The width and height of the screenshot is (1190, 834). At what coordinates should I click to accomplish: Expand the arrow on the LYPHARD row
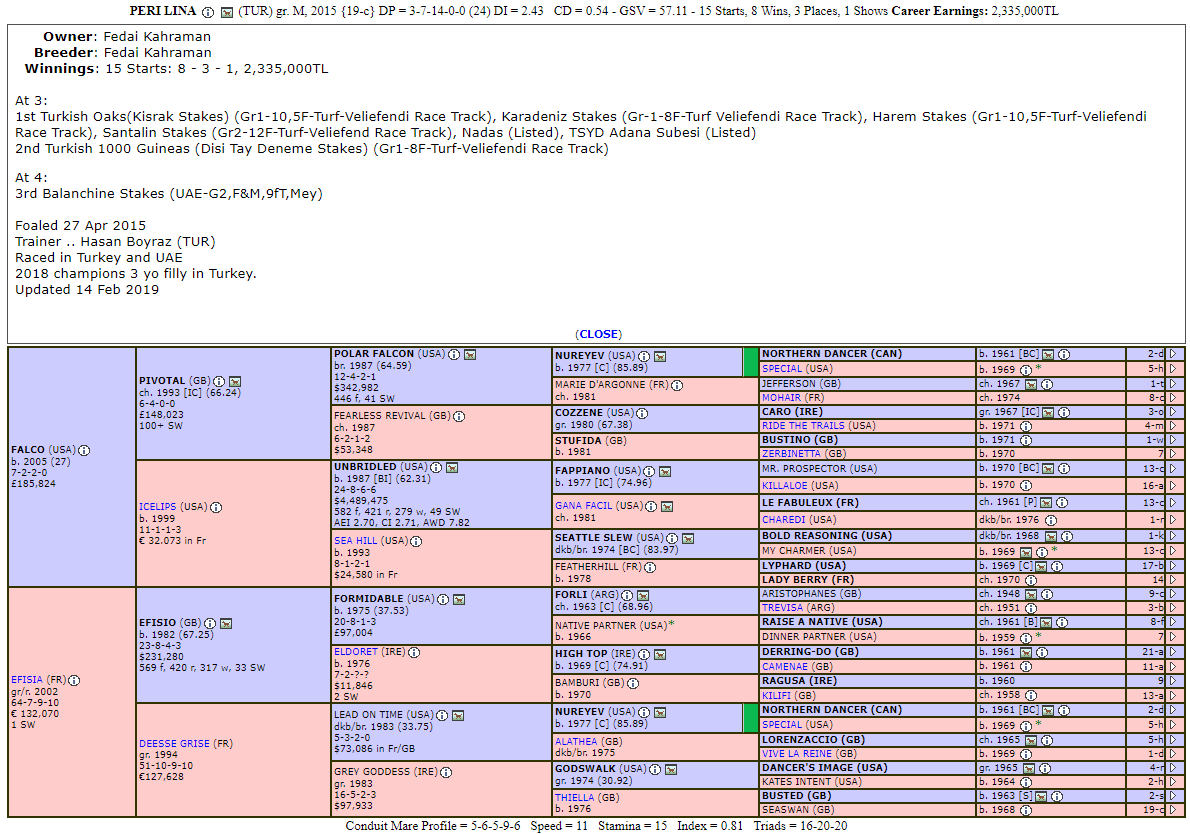1172,566
